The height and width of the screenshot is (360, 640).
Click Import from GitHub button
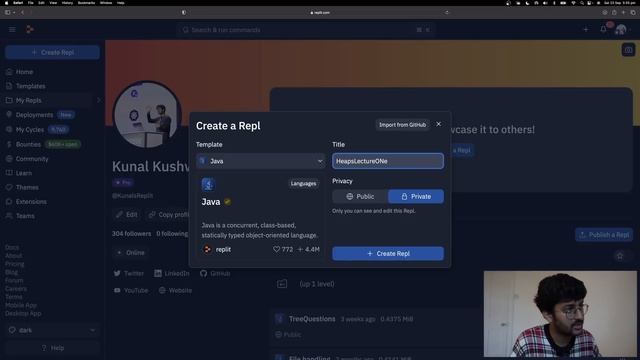pyautogui.click(x=402, y=125)
